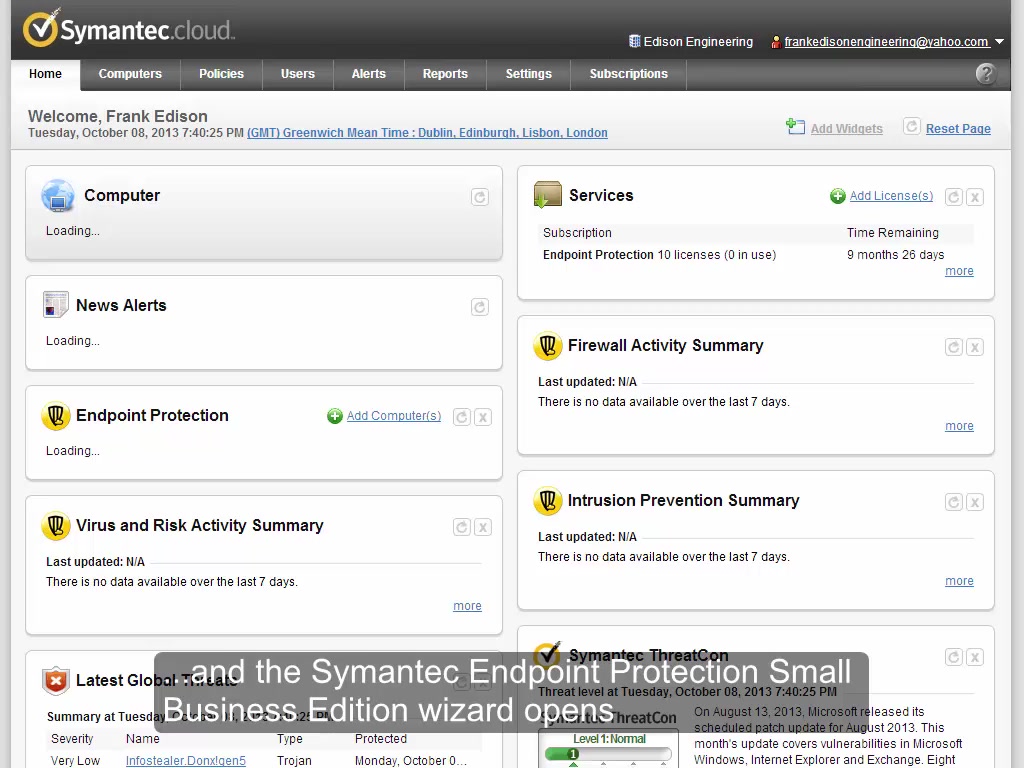
Task: Click the Symantec.cloud logo
Action: tap(127, 29)
